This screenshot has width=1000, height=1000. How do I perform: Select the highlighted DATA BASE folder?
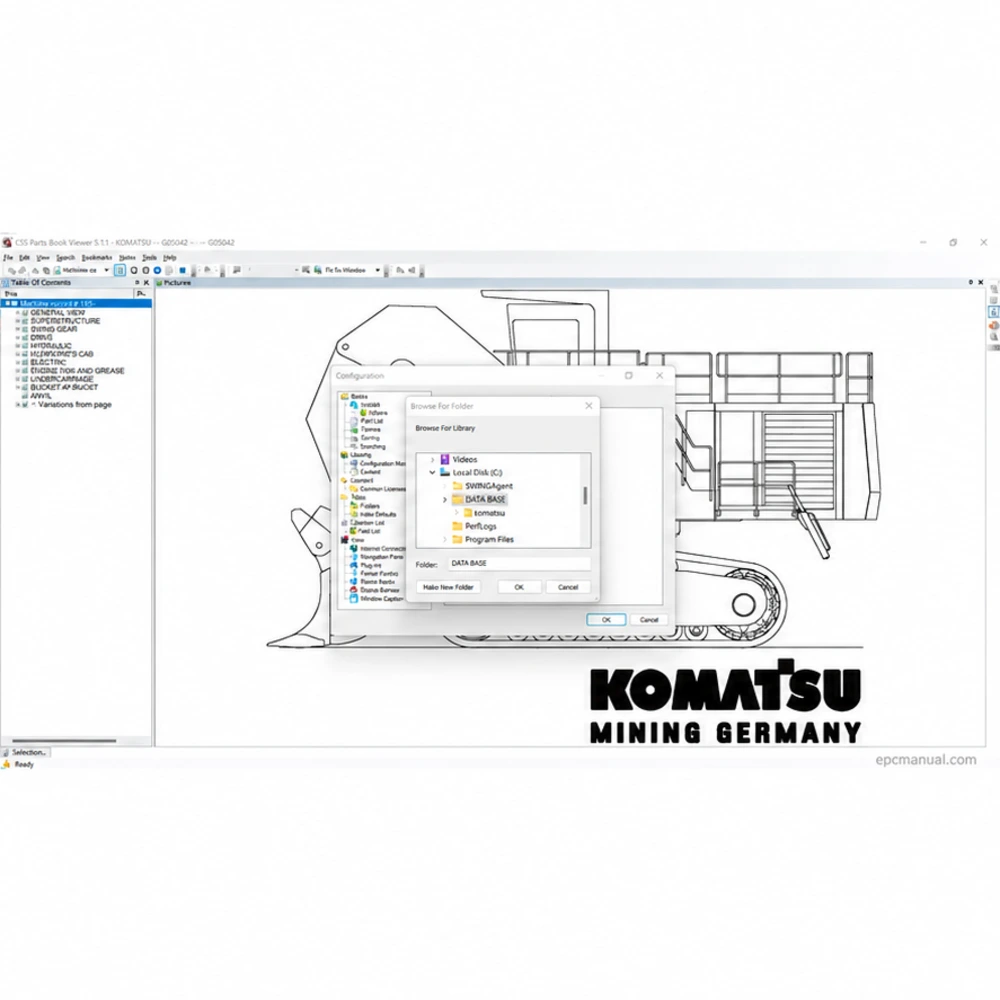(479, 499)
